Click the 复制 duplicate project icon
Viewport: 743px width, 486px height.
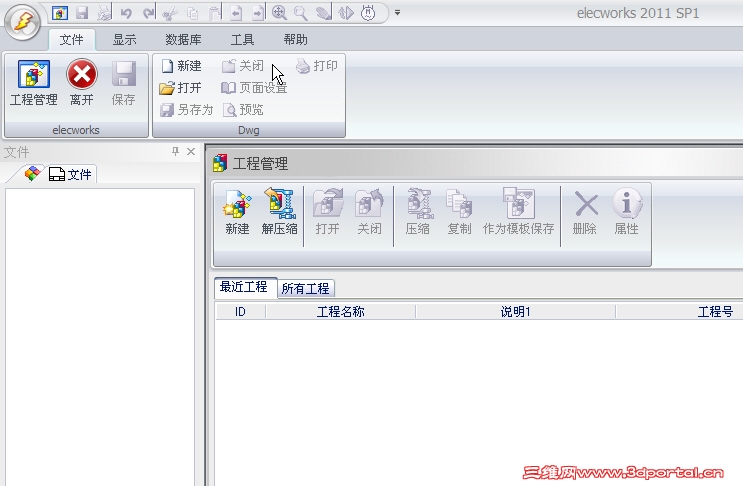[x=459, y=212]
